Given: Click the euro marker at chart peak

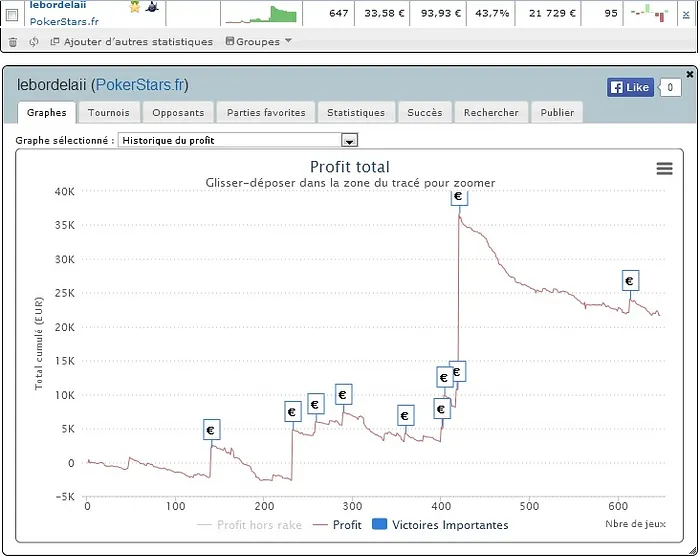Looking at the screenshot, I should coord(458,197).
